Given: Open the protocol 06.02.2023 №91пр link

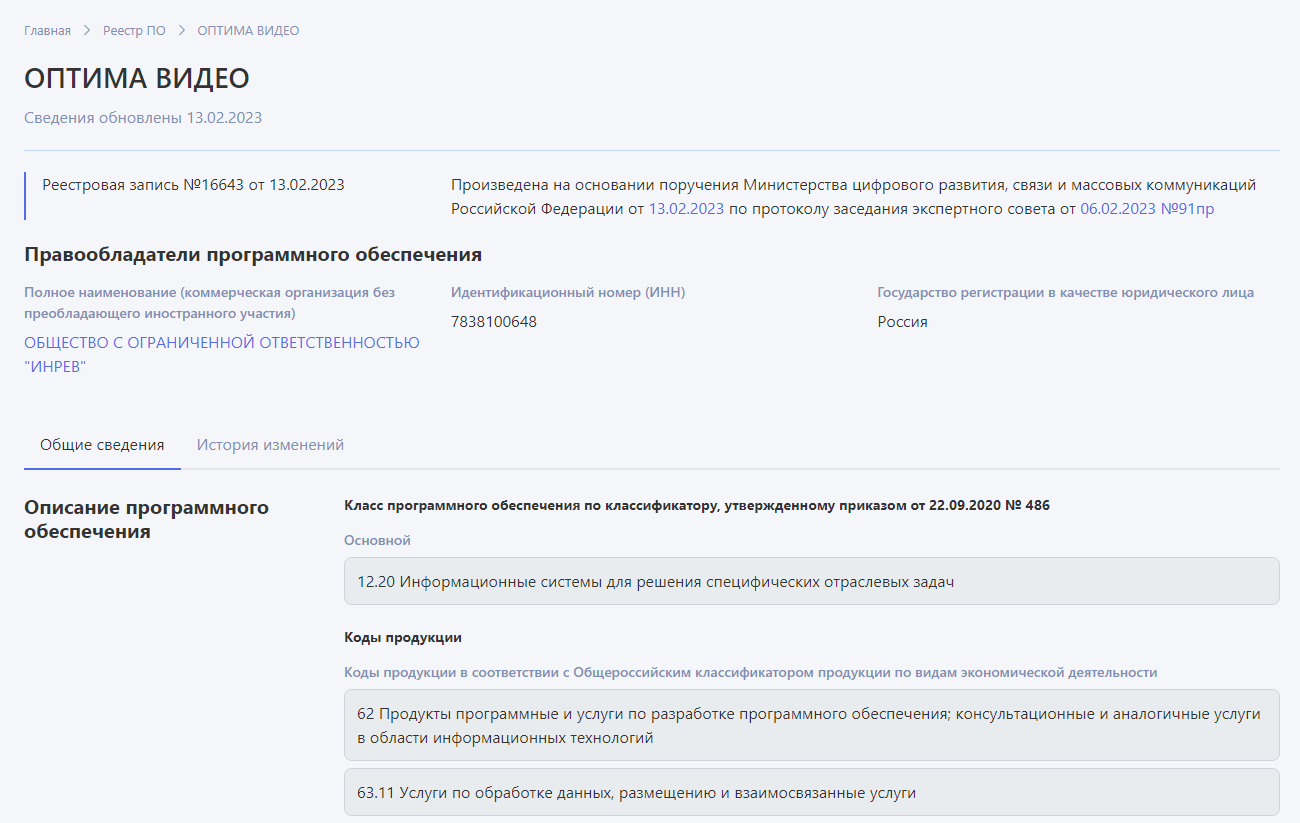Looking at the screenshot, I should click(x=1147, y=209).
